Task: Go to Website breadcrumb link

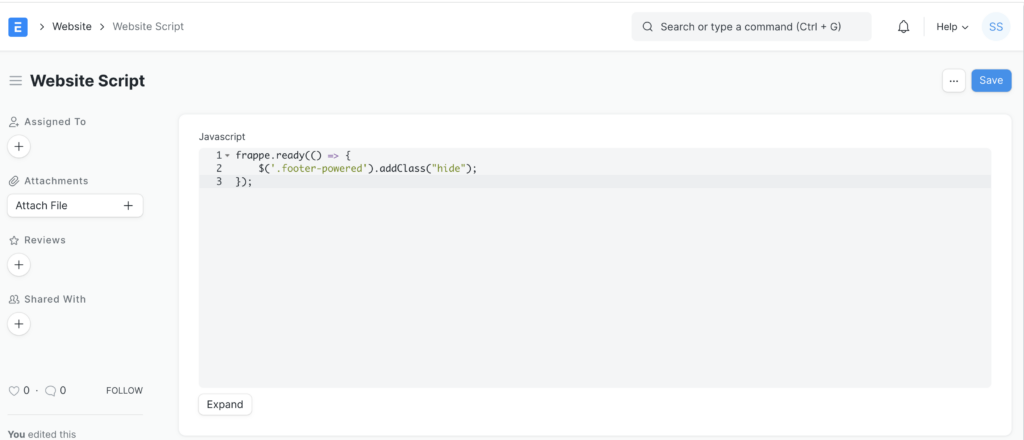Action: pos(72,27)
